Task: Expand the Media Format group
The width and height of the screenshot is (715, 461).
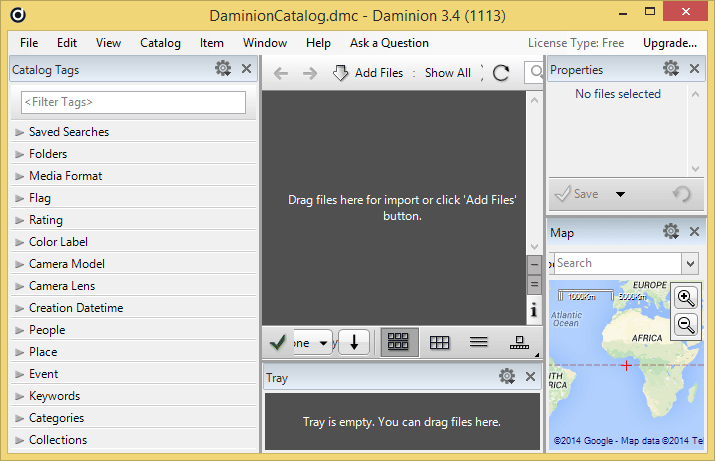Action: [19, 176]
